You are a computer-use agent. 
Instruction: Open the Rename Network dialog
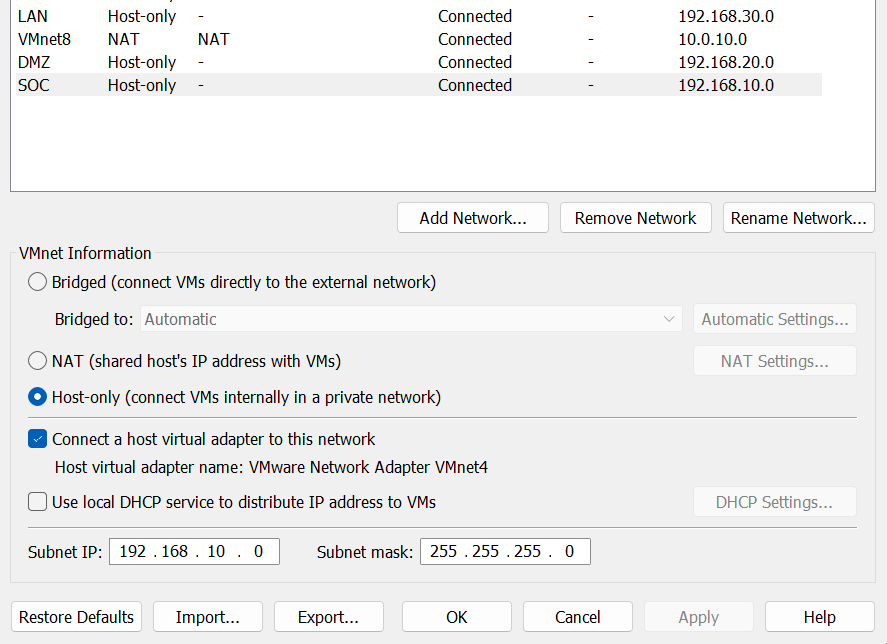(798, 218)
